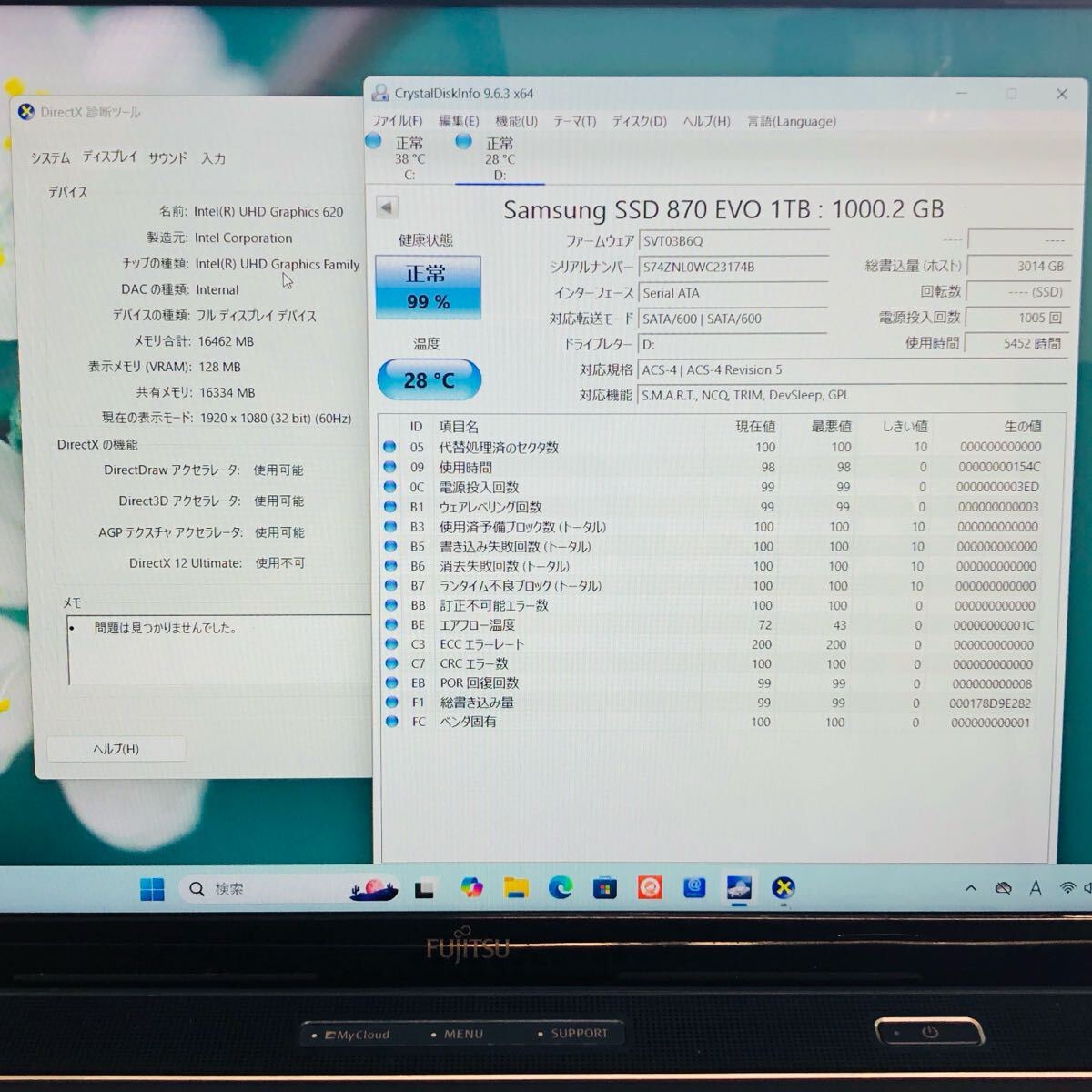Switch to DirectX diagnostic tool on taskbar
This screenshot has width=1092, height=1092.
coord(784,888)
